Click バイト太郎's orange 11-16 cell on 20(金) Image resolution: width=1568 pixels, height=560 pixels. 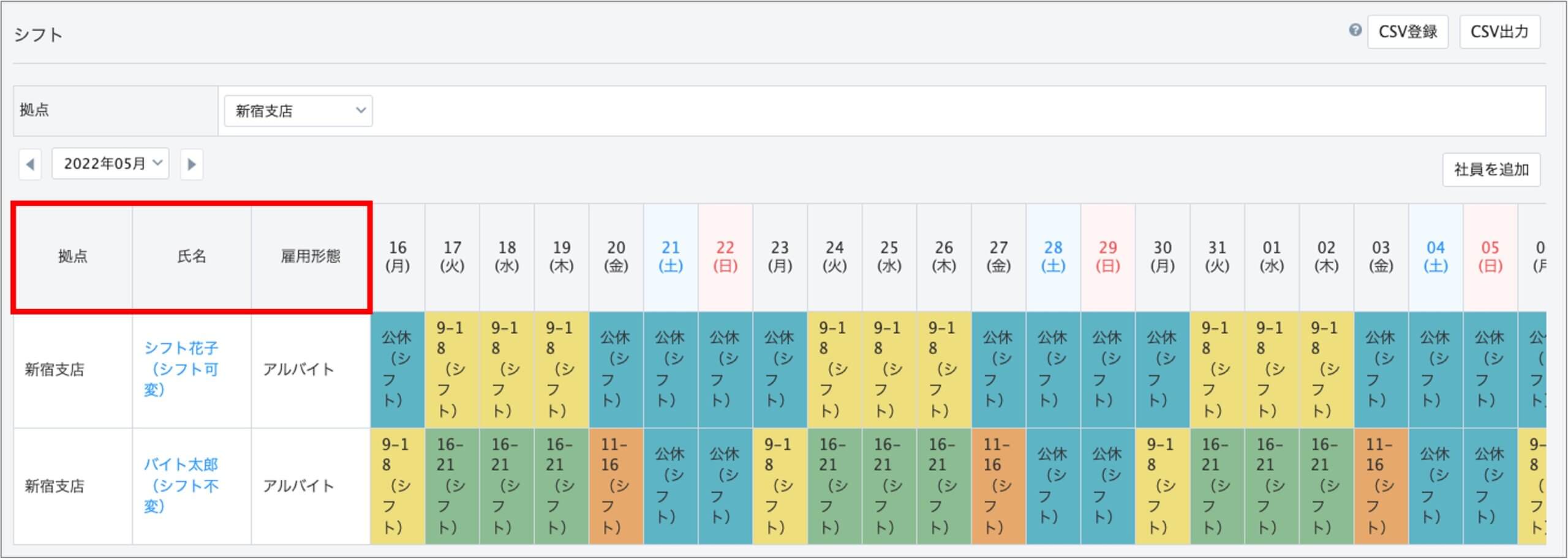tap(616, 485)
